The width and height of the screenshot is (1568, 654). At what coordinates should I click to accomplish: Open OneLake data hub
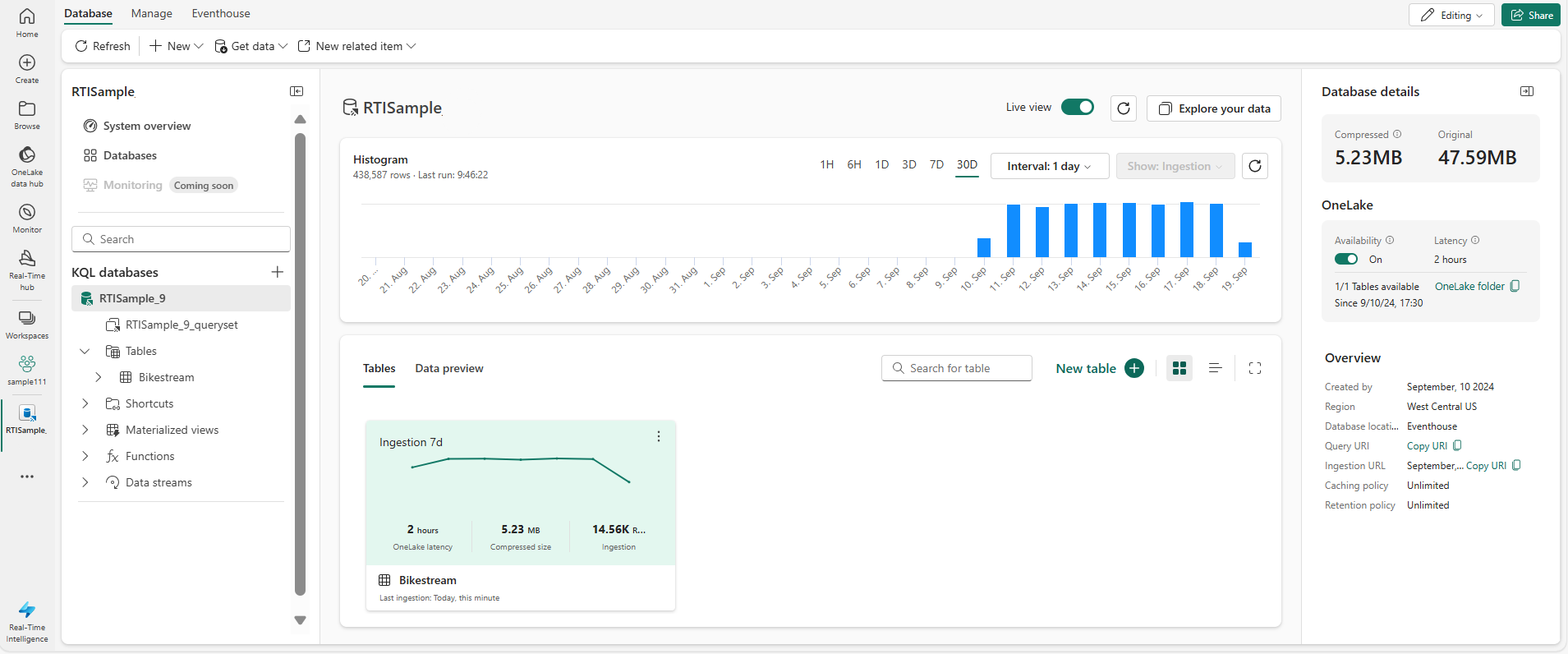(x=27, y=166)
